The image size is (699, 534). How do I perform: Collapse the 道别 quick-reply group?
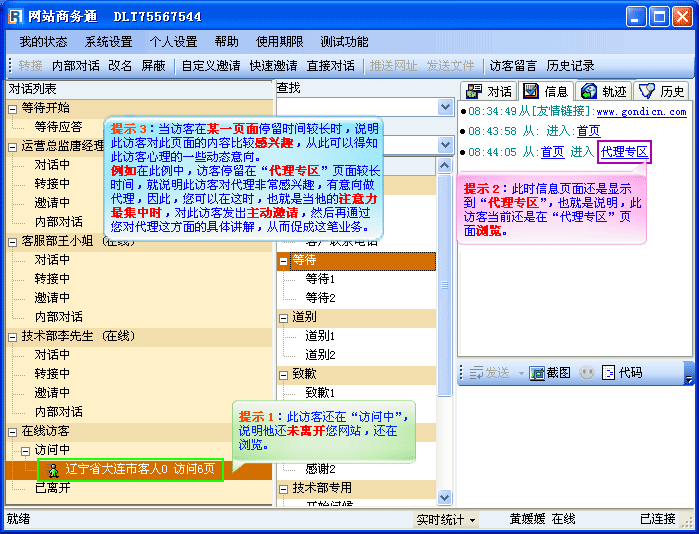(284, 317)
